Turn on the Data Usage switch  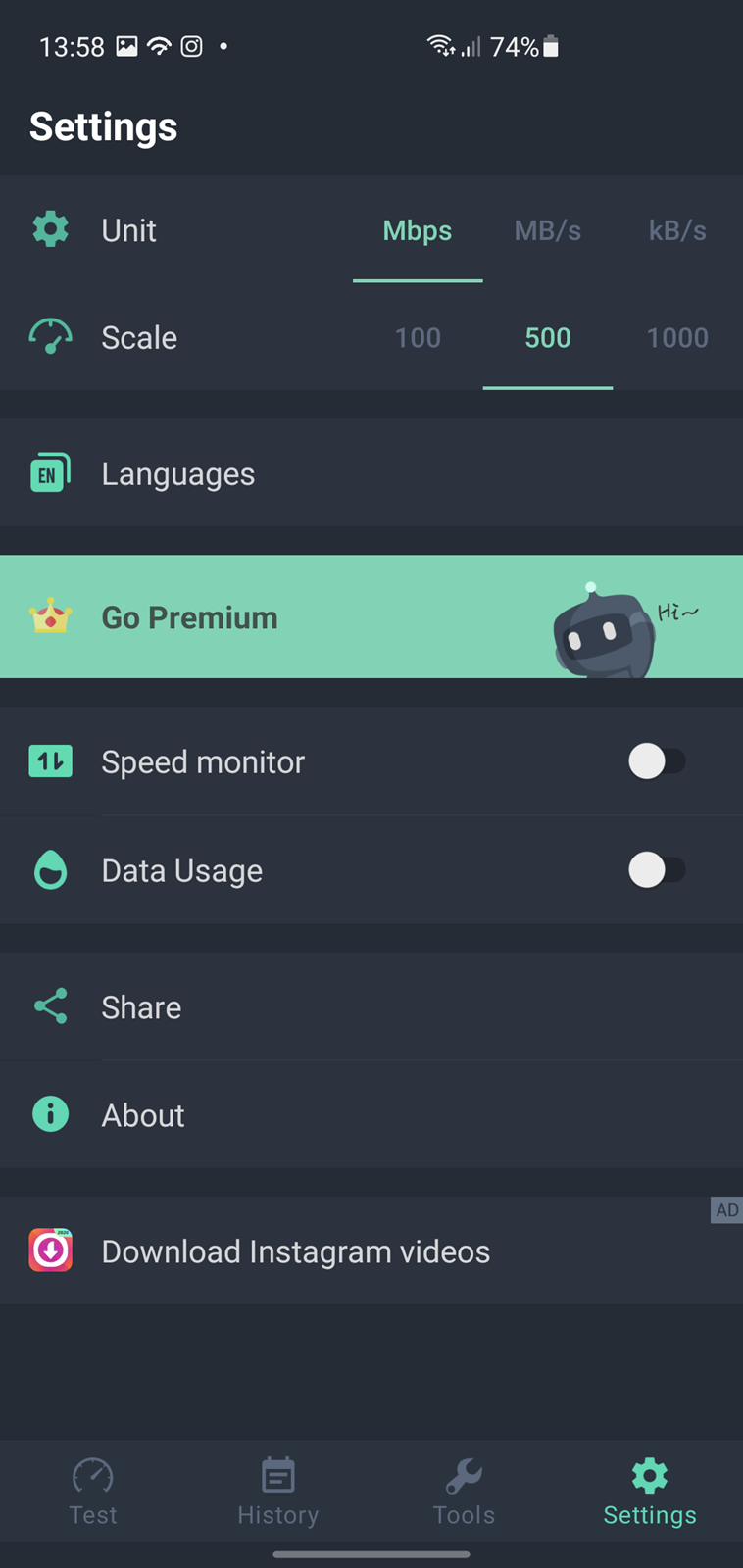tap(657, 869)
